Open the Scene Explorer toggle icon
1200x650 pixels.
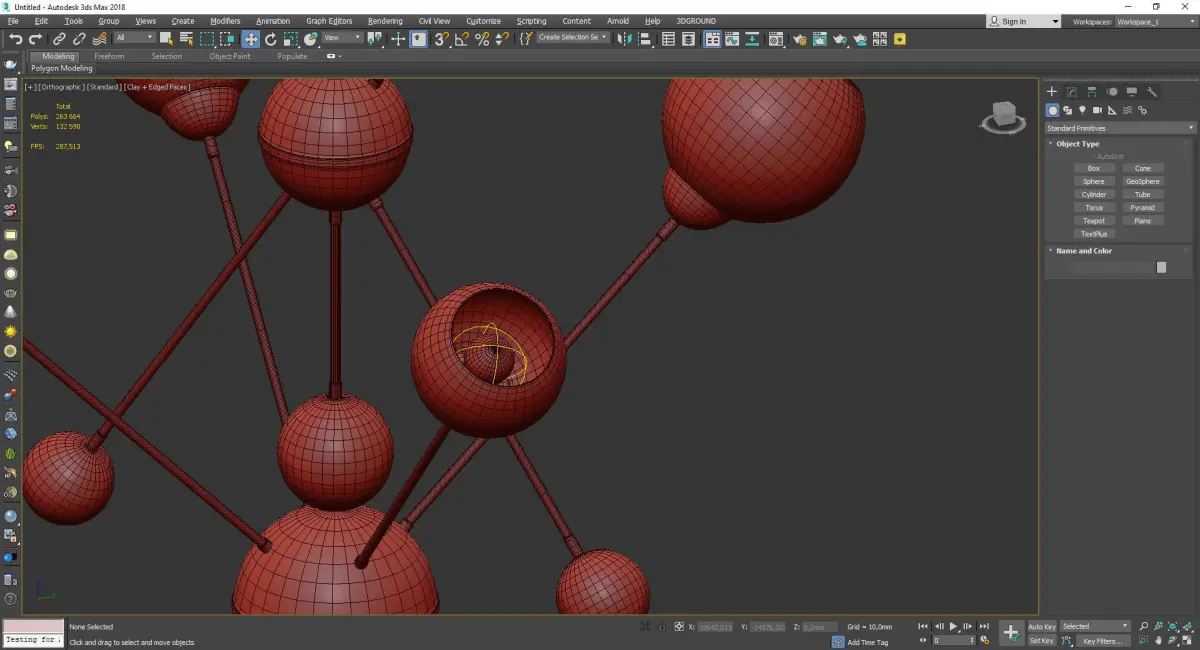click(668, 39)
